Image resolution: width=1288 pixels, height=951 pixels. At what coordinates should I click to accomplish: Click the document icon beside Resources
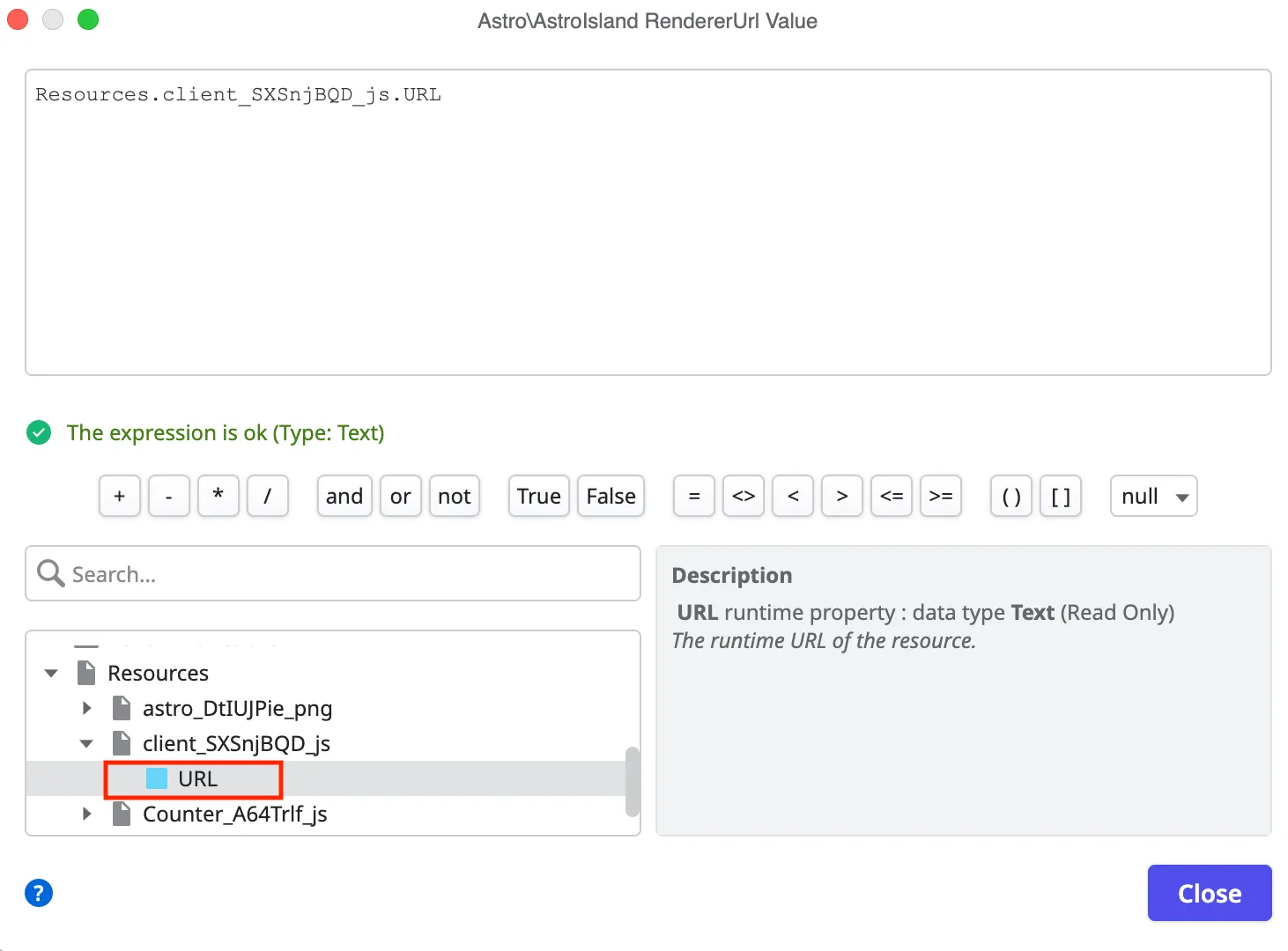(85, 672)
